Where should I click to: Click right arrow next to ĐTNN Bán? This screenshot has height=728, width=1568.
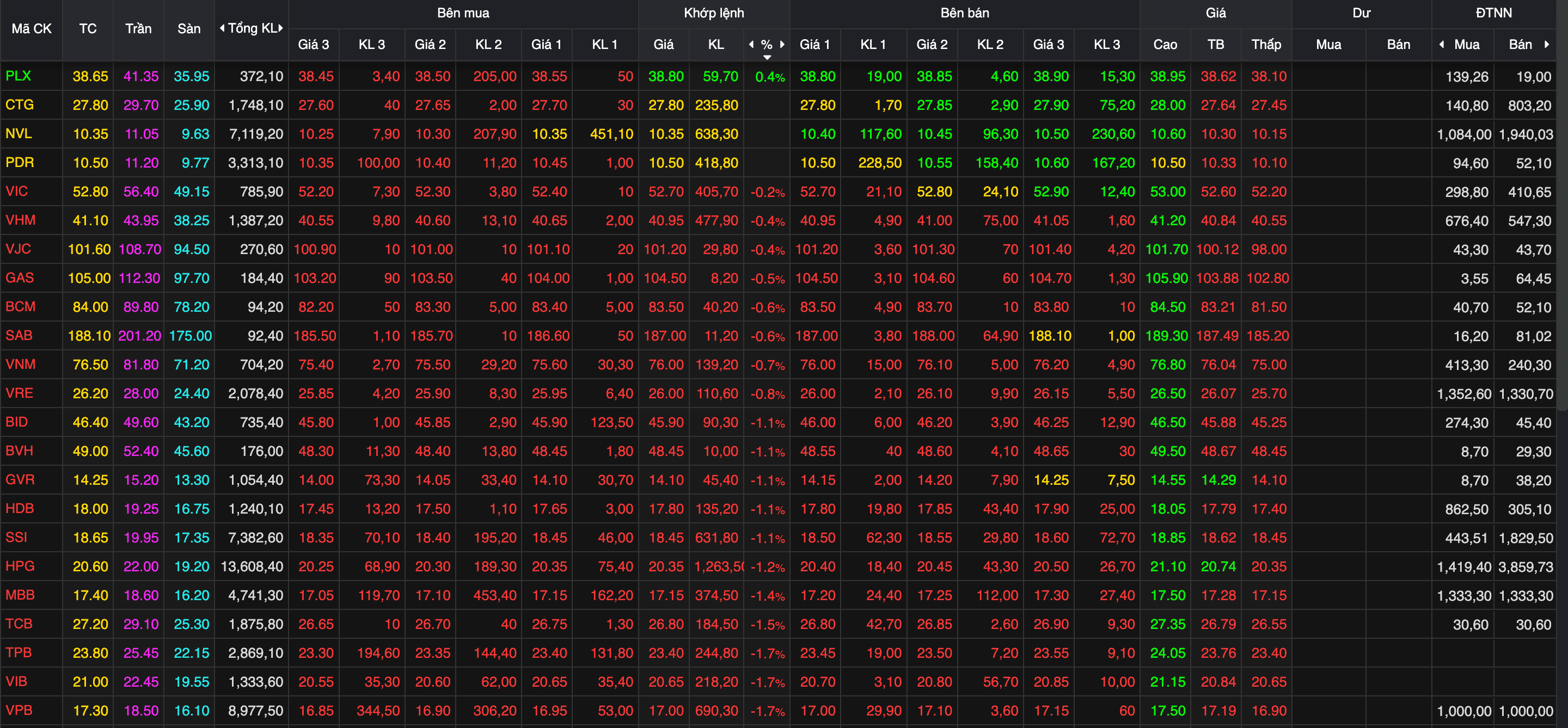1547,45
